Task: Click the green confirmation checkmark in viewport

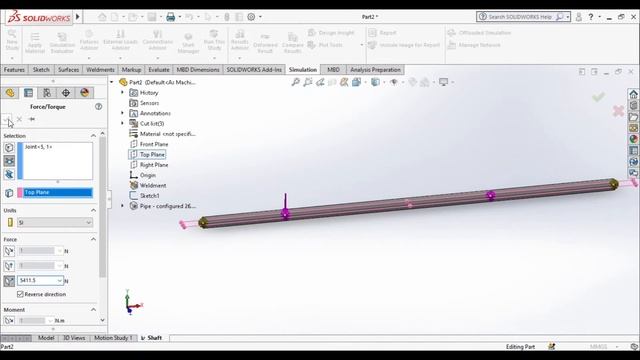Action: (598, 97)
